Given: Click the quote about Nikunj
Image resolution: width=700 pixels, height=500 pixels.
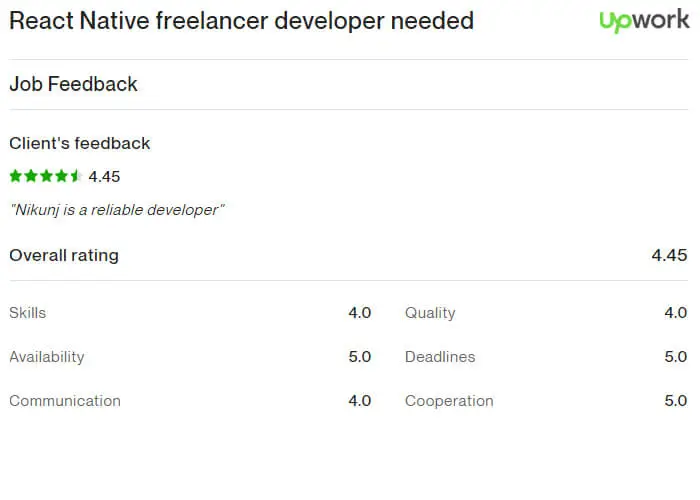Looking at the screenshot, I should (x=117, y=210).
